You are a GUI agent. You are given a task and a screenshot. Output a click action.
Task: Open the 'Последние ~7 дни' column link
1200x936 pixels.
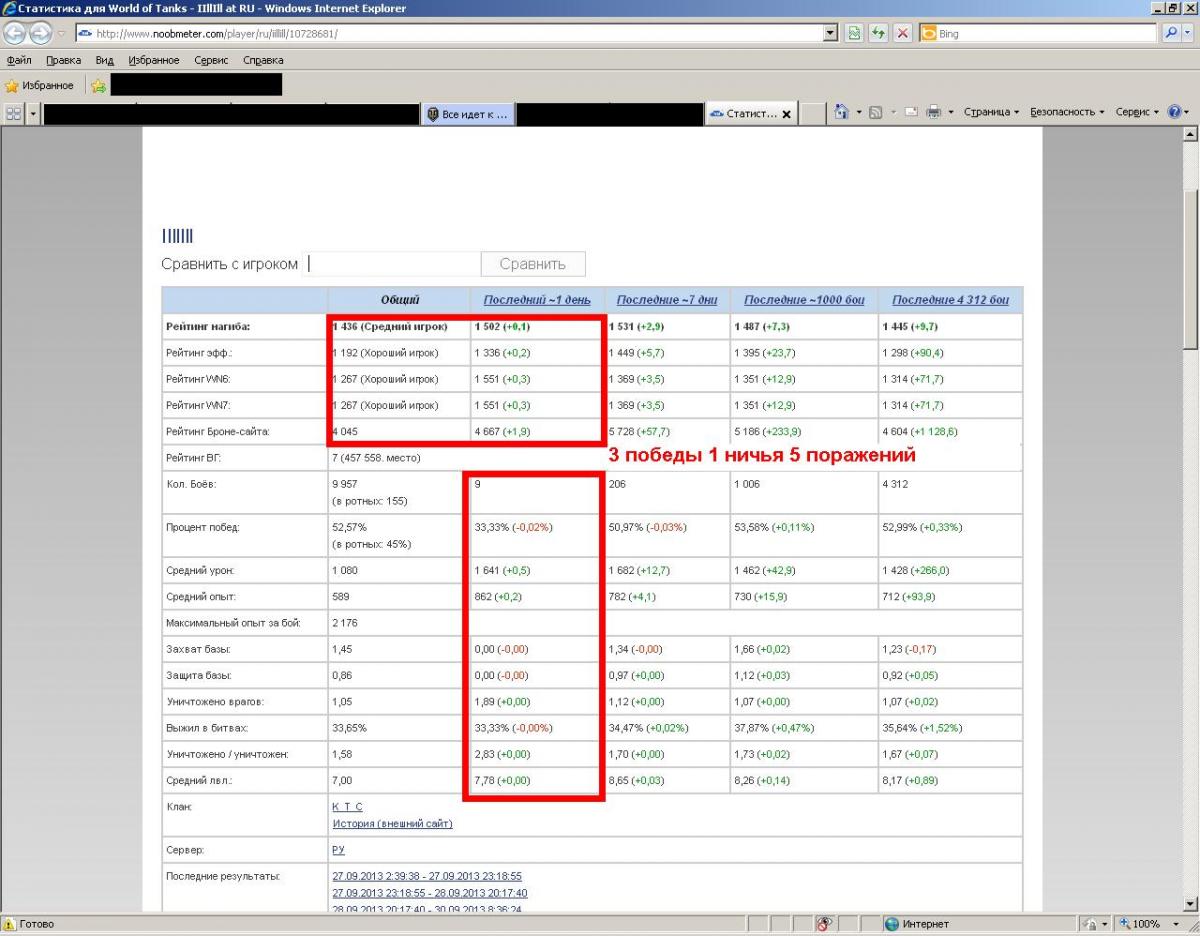point(667,300)
